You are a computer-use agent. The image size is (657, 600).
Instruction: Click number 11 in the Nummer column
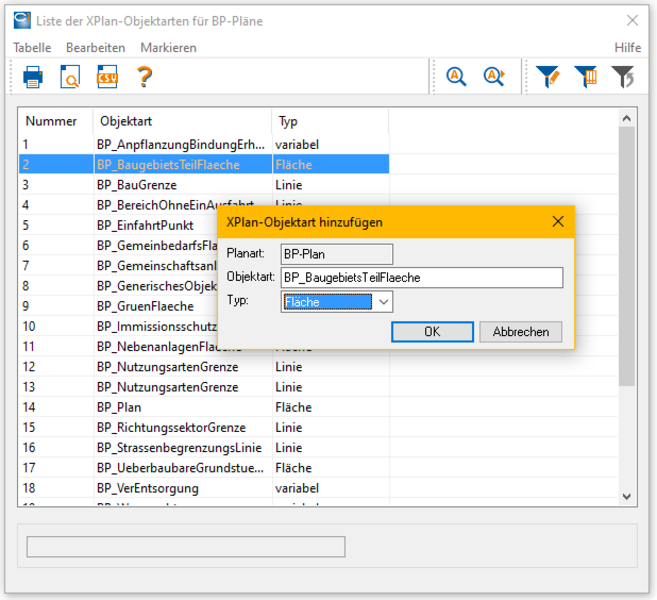point(28,347)
